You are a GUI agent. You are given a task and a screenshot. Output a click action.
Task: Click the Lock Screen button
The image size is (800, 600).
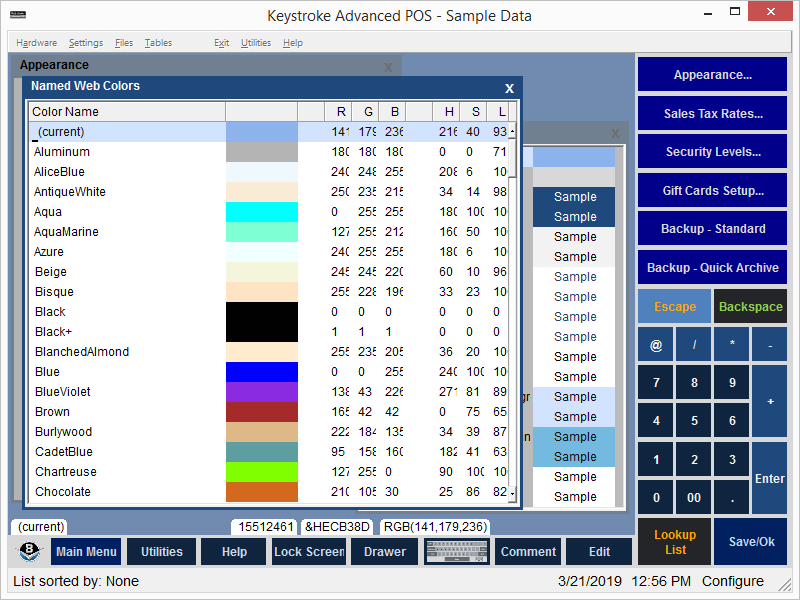point(309,552)
